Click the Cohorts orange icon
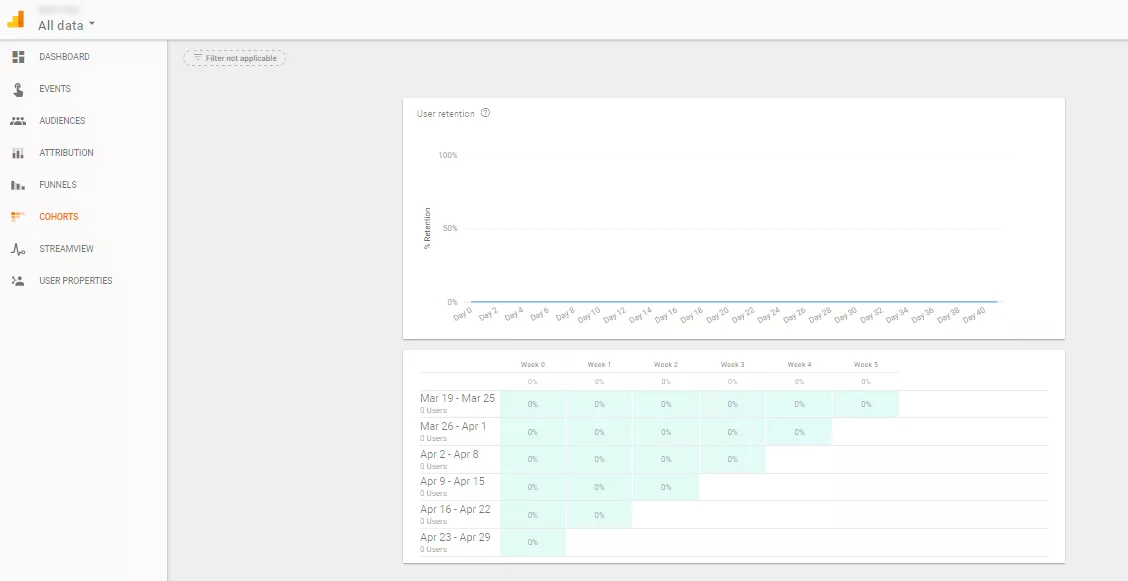 coord(18,216)
